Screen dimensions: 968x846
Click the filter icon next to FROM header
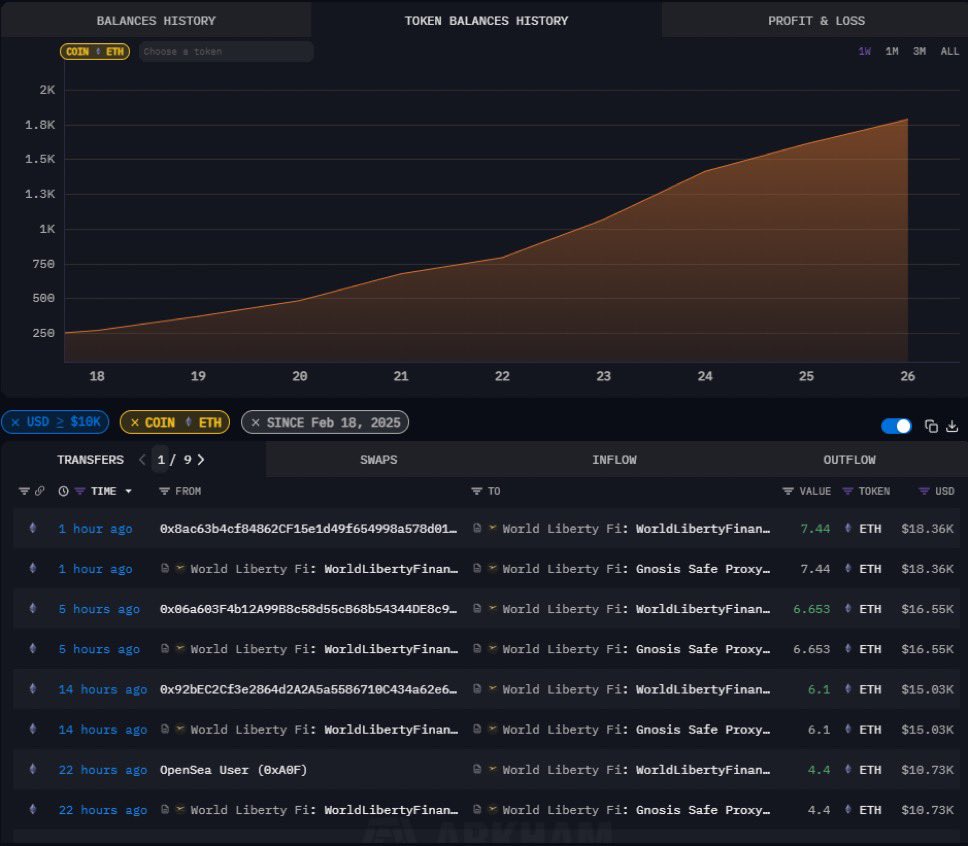[165, 491]
